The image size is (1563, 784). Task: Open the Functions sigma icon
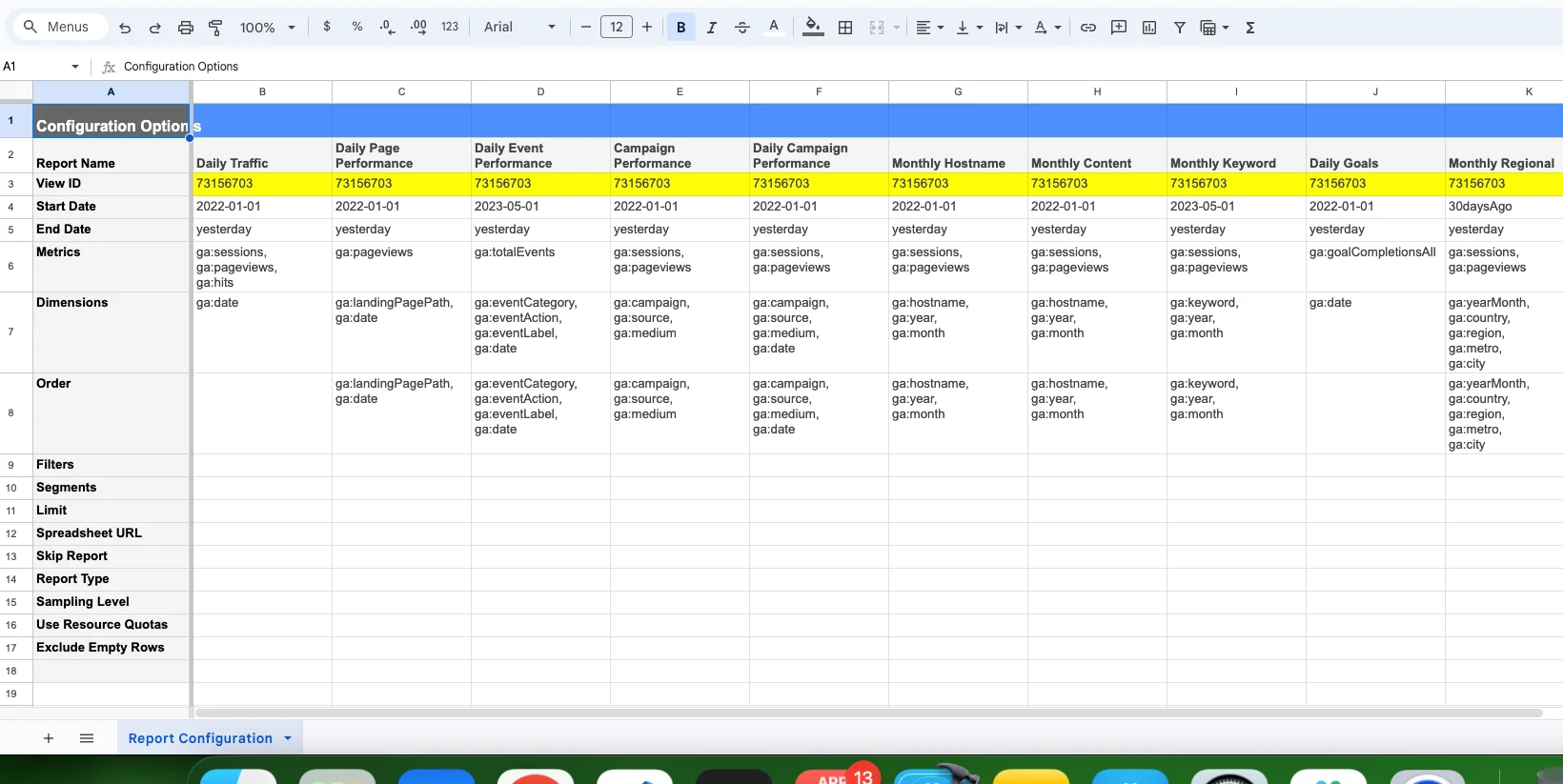click(1250, 28)
